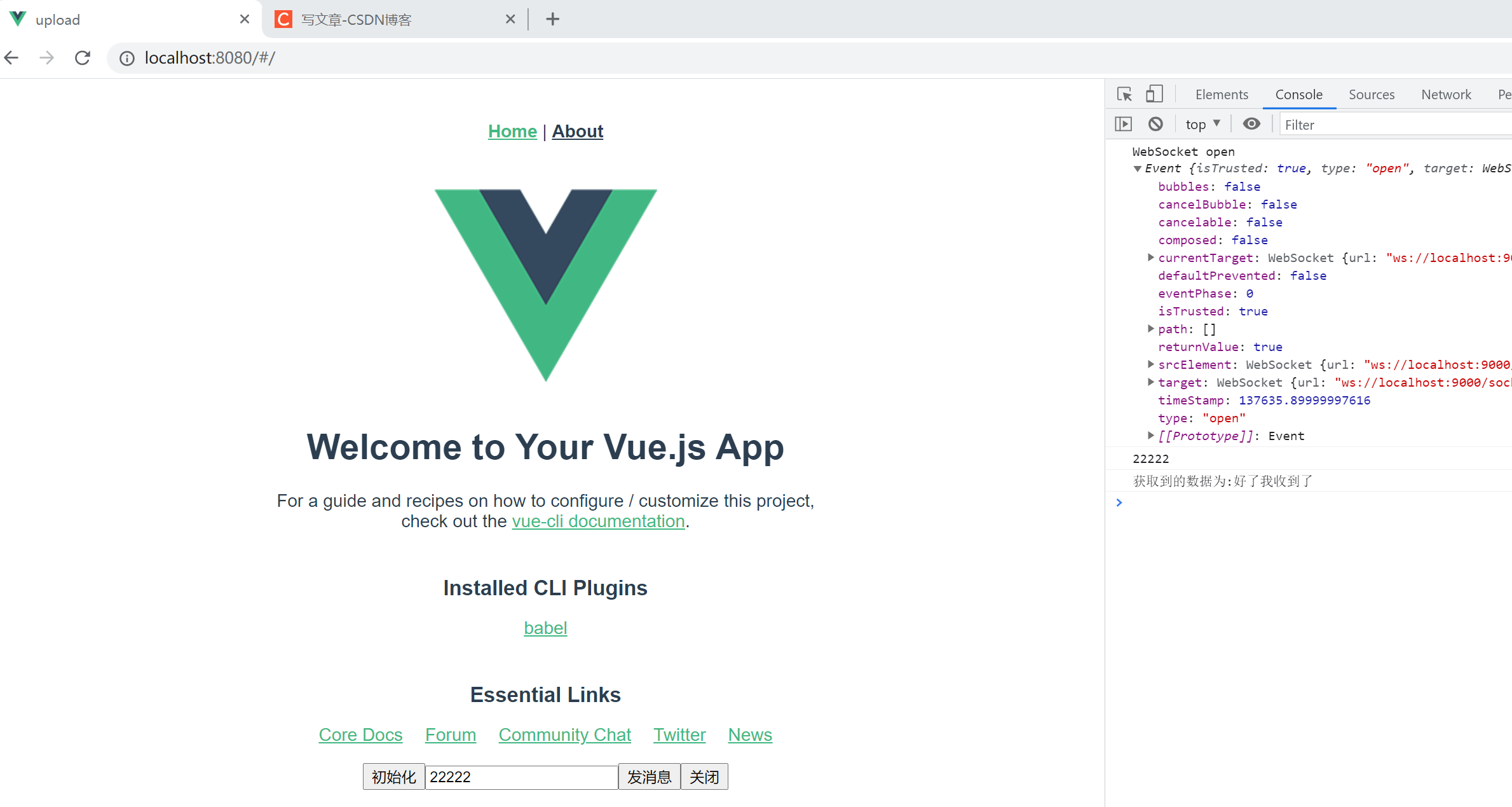The width and height of the screenshot is (1512, 807).
Task: Switch to the Elements tab
Action: pyautogui.click(x=1221, y=95)
